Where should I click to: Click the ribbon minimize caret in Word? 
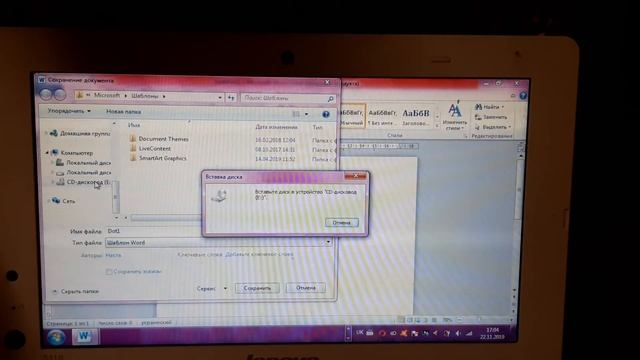click(513, 96)
